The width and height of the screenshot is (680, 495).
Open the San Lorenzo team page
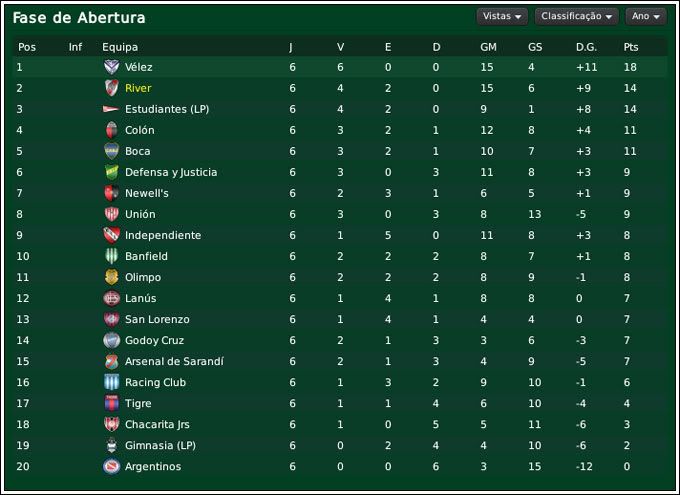[157, 319]
